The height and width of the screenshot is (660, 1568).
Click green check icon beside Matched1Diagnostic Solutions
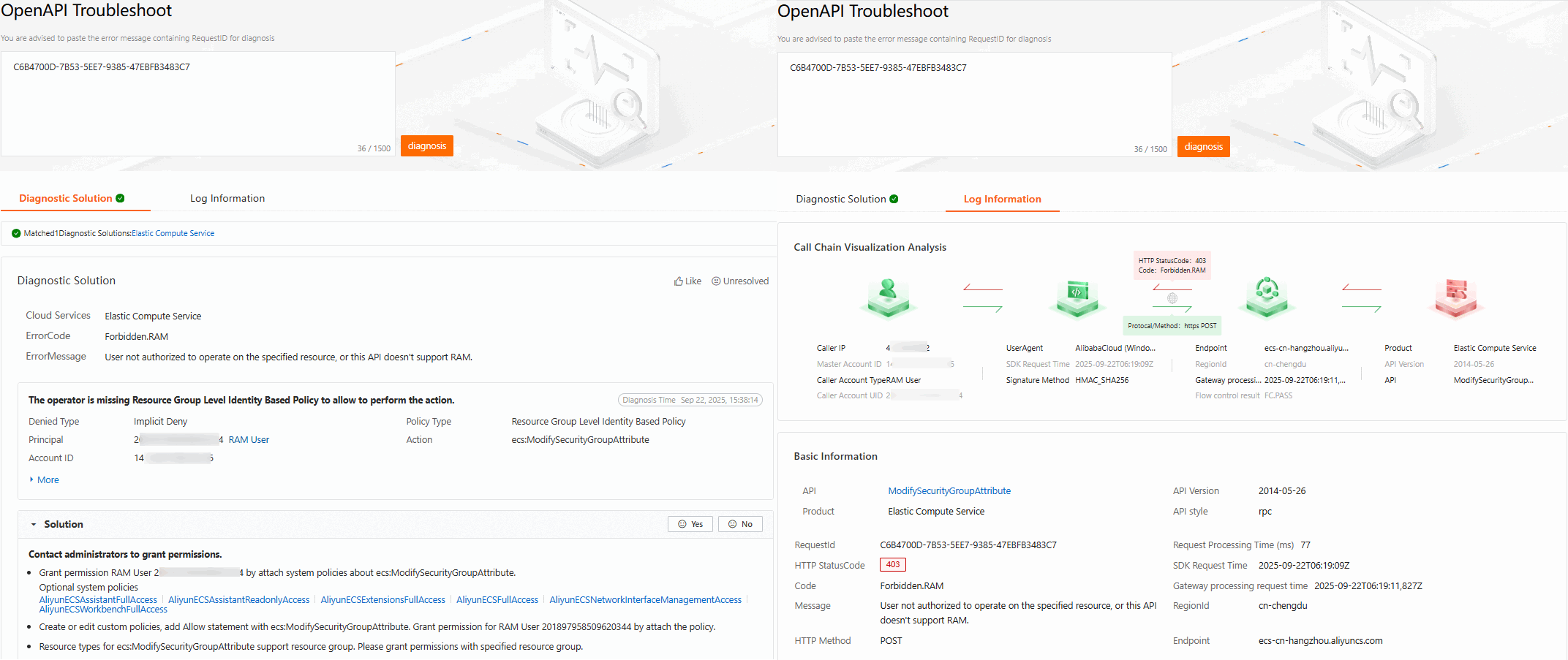[x=16, y=234]
